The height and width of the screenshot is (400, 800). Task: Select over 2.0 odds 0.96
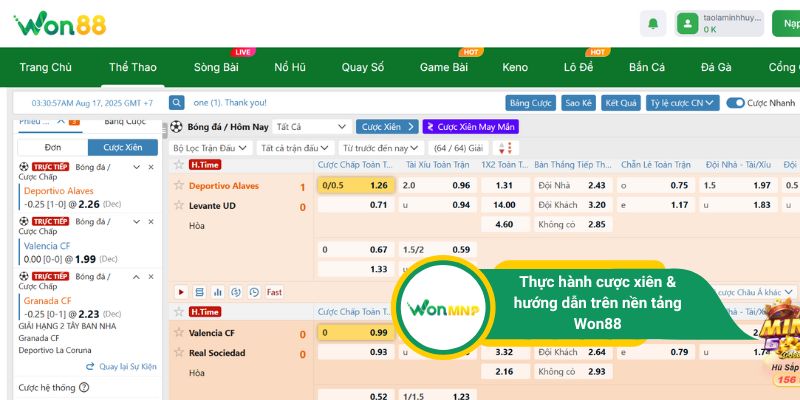[437, 185]
